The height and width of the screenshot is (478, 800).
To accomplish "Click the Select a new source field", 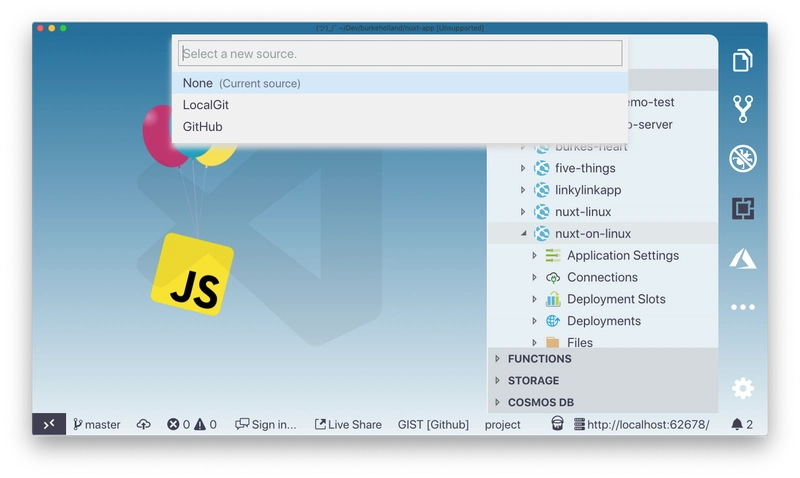I will (400, 53).
